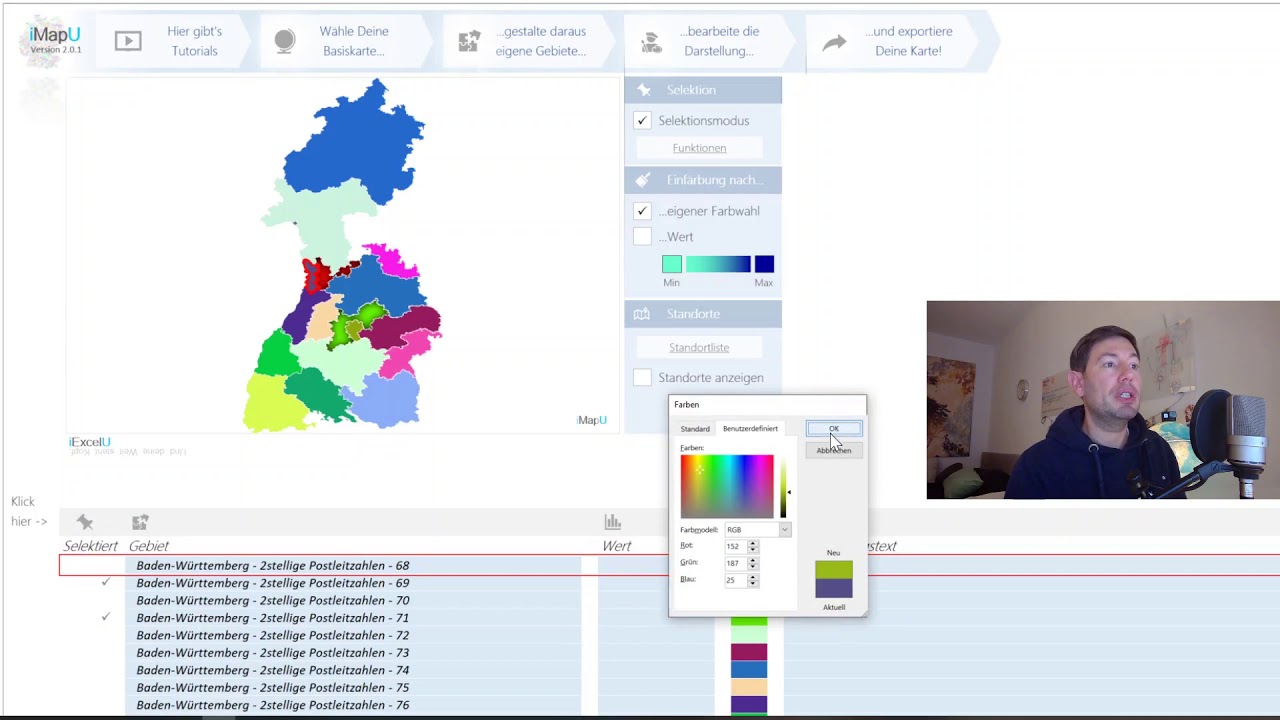Click the Standorte map icon
This screenshot has height=720, width=1280.
click(643, 314)
